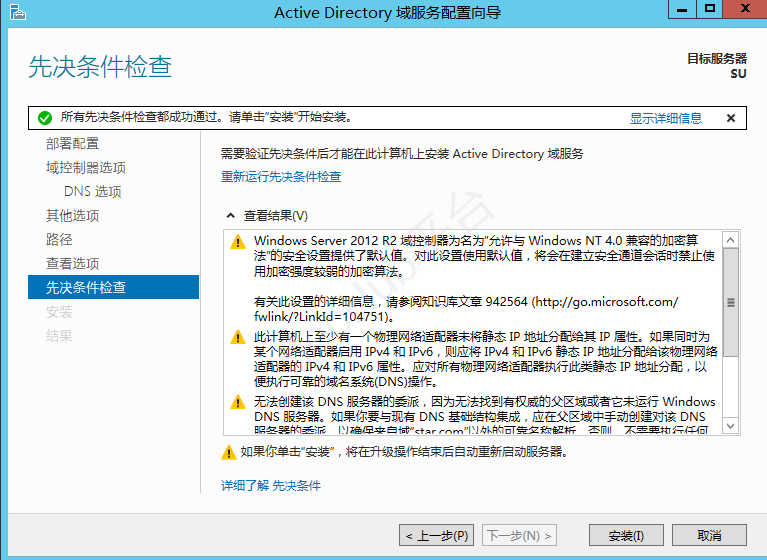Click the disabled 结果 step in sidebar
767x560 pixels.
59,336
